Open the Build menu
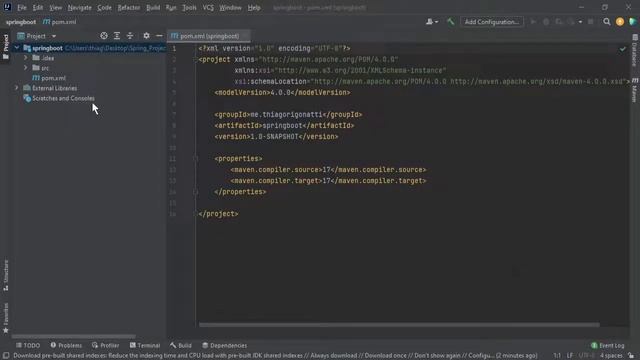This screenshot has width=640, height=360. [153, 8]
